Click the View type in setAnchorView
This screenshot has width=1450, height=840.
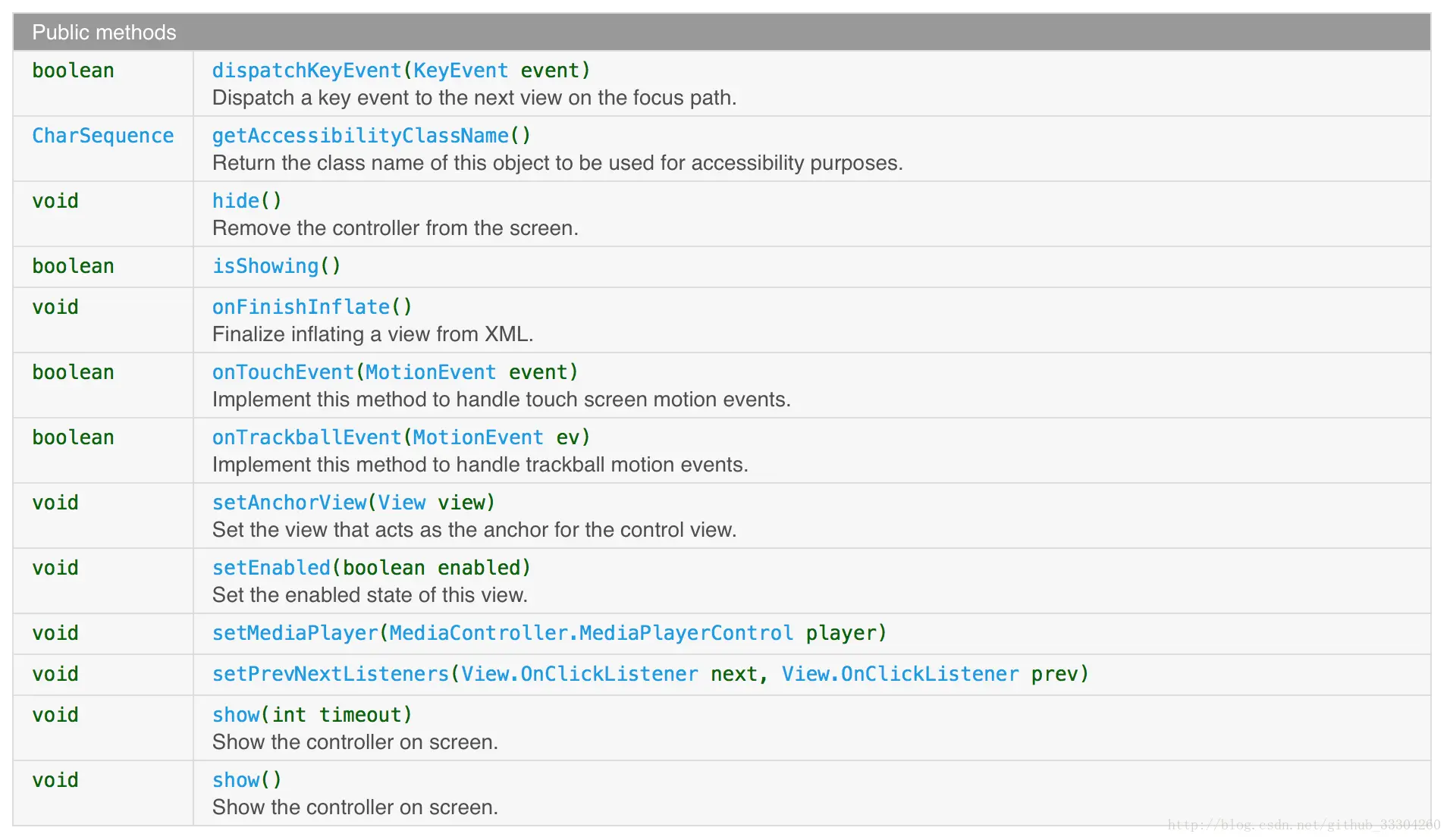(402, 503)
